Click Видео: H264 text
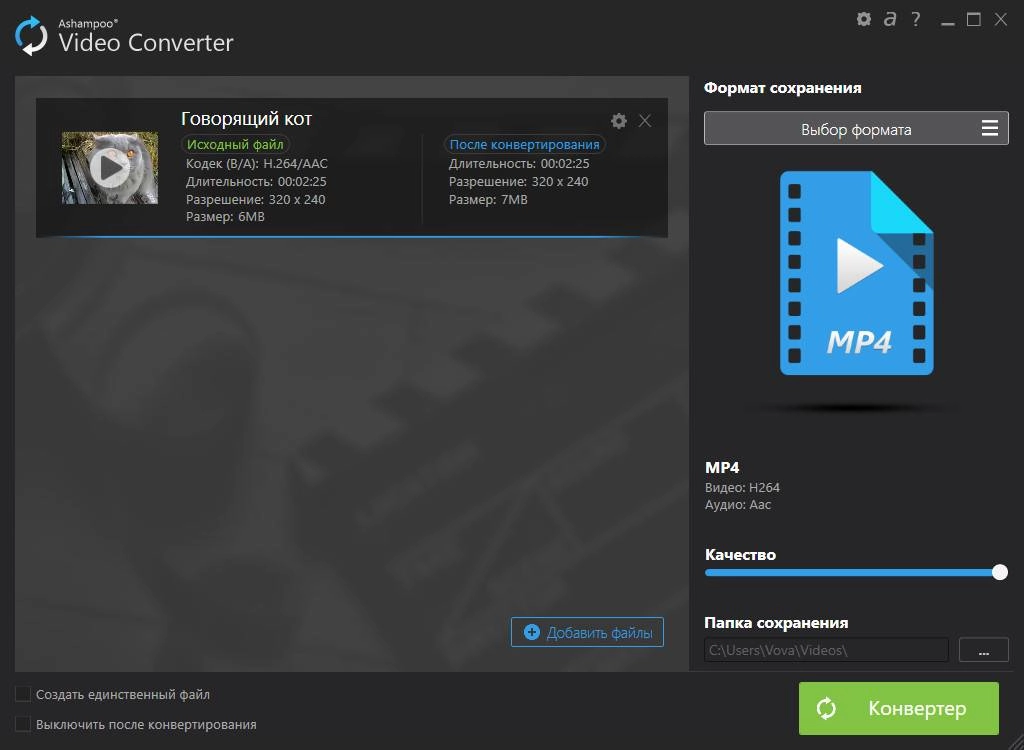 pos(742,487)
